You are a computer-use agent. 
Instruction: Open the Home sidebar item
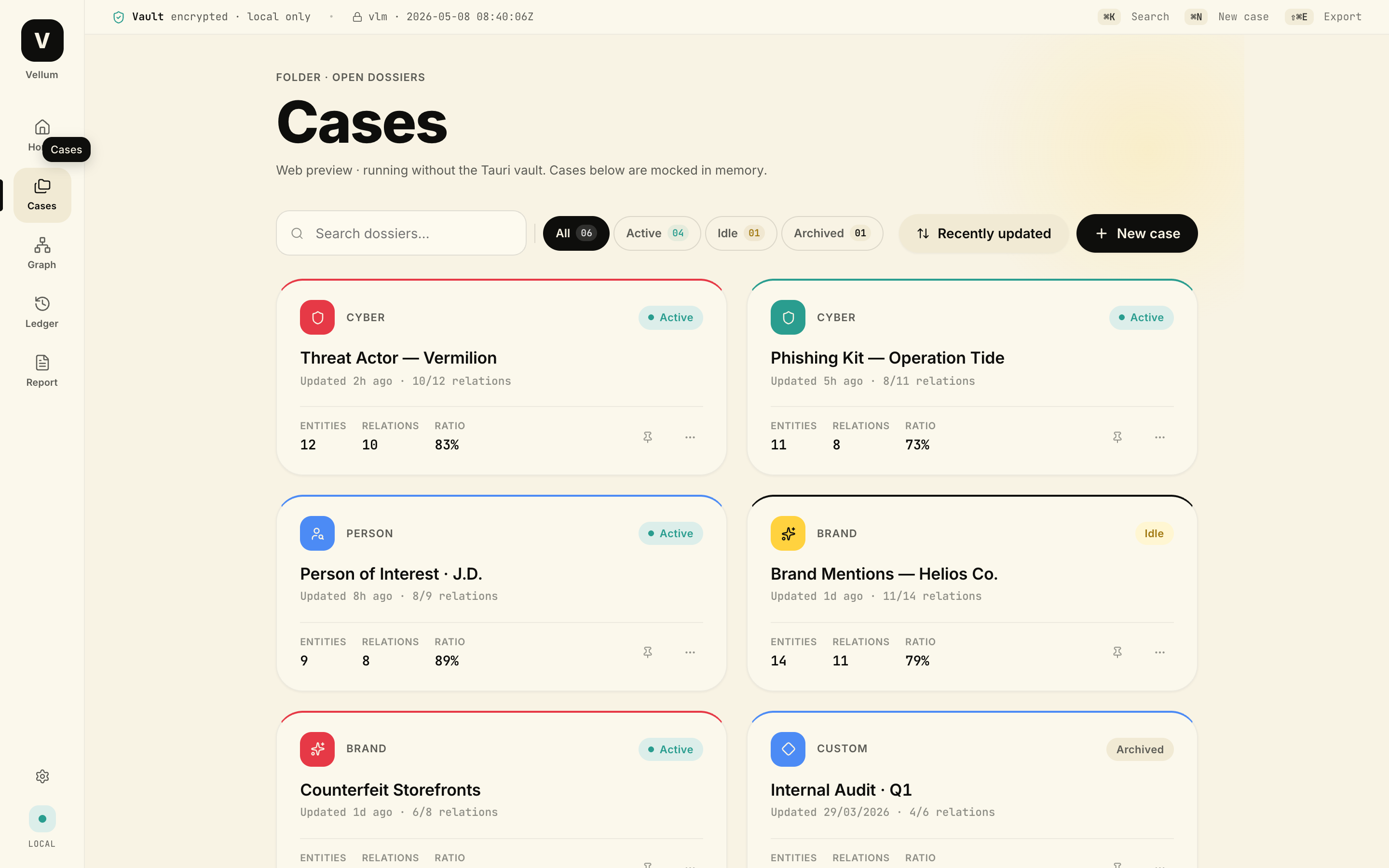coord(42,135)
